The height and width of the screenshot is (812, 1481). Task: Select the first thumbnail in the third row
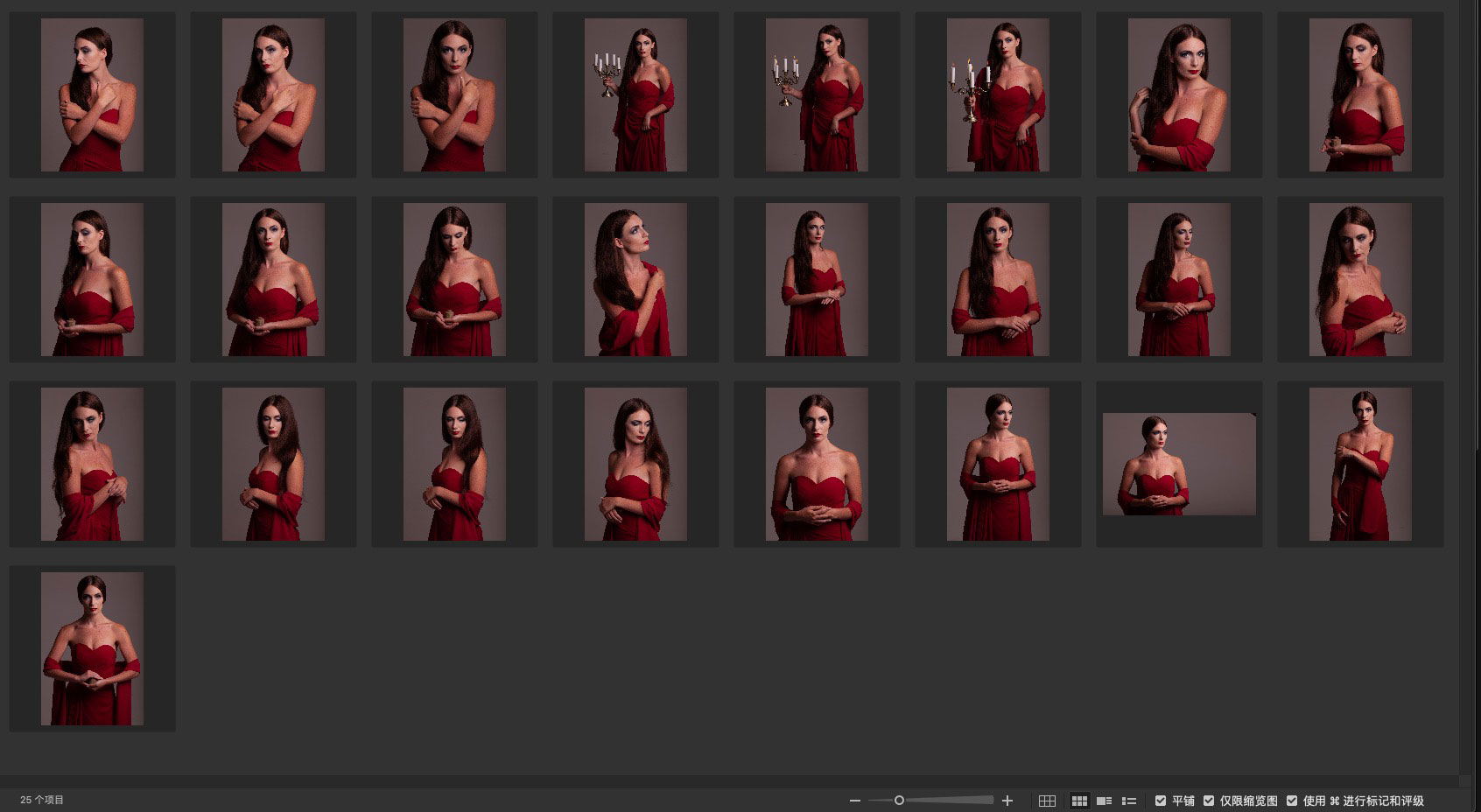(x=92, y=464)
